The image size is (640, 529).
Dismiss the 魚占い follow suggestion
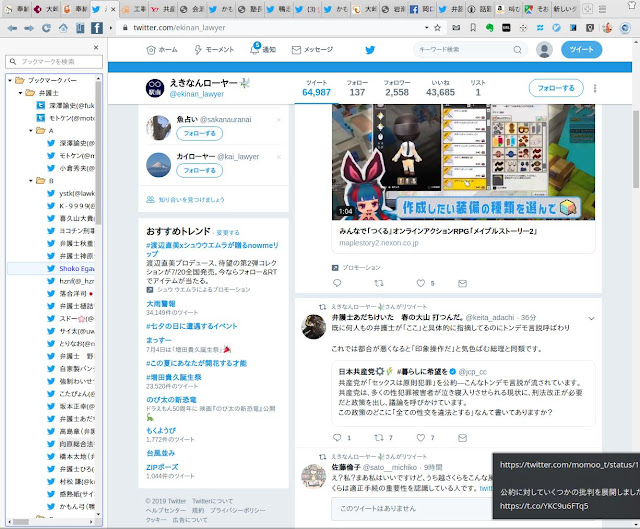click(279, 120)
